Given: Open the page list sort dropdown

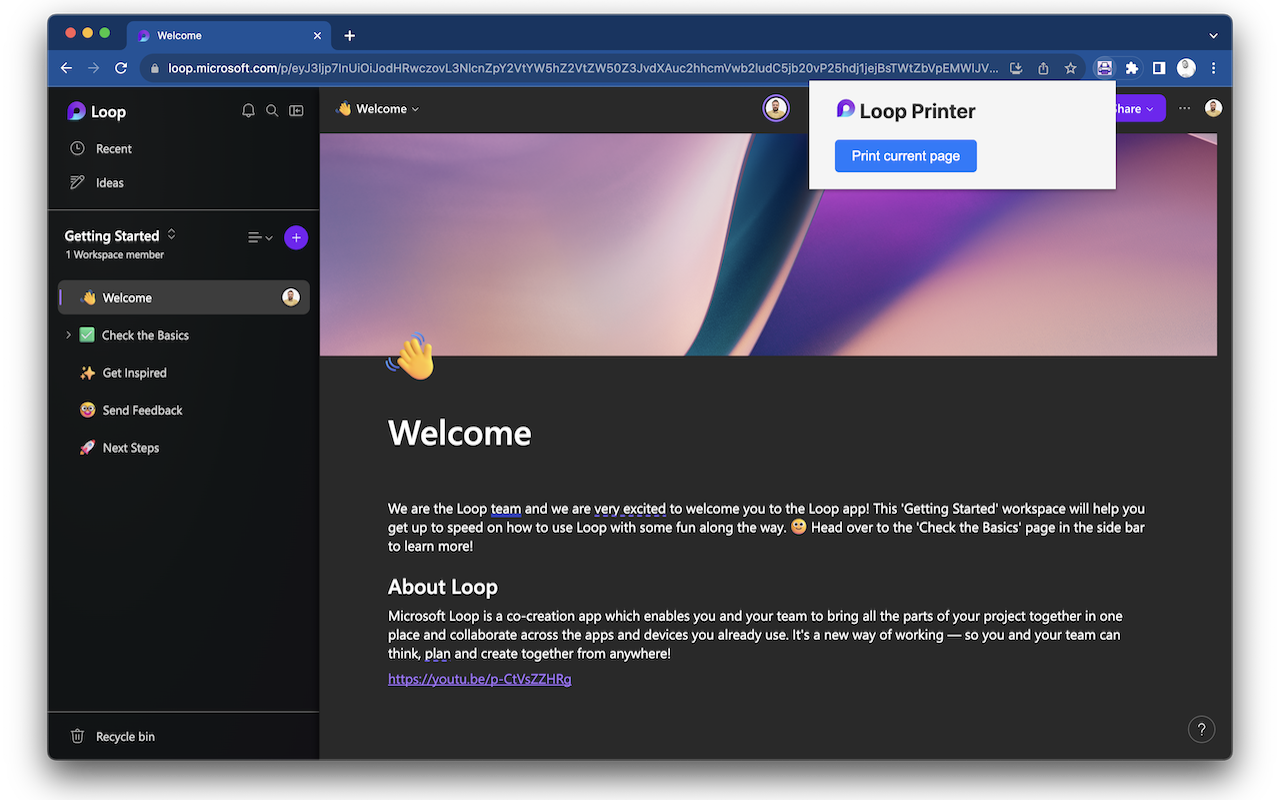Looking at the screenshot, I should [260, 237].
